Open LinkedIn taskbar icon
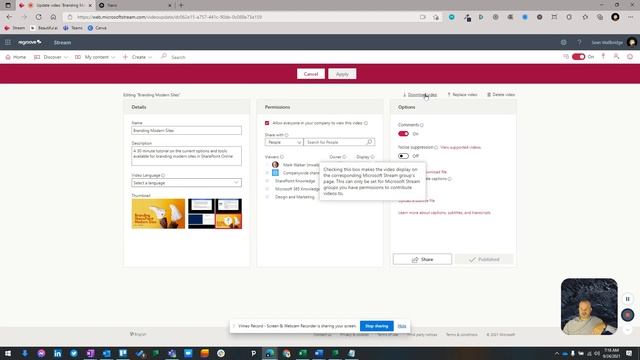This screenshot has width=640, height=360. (58, 353)
